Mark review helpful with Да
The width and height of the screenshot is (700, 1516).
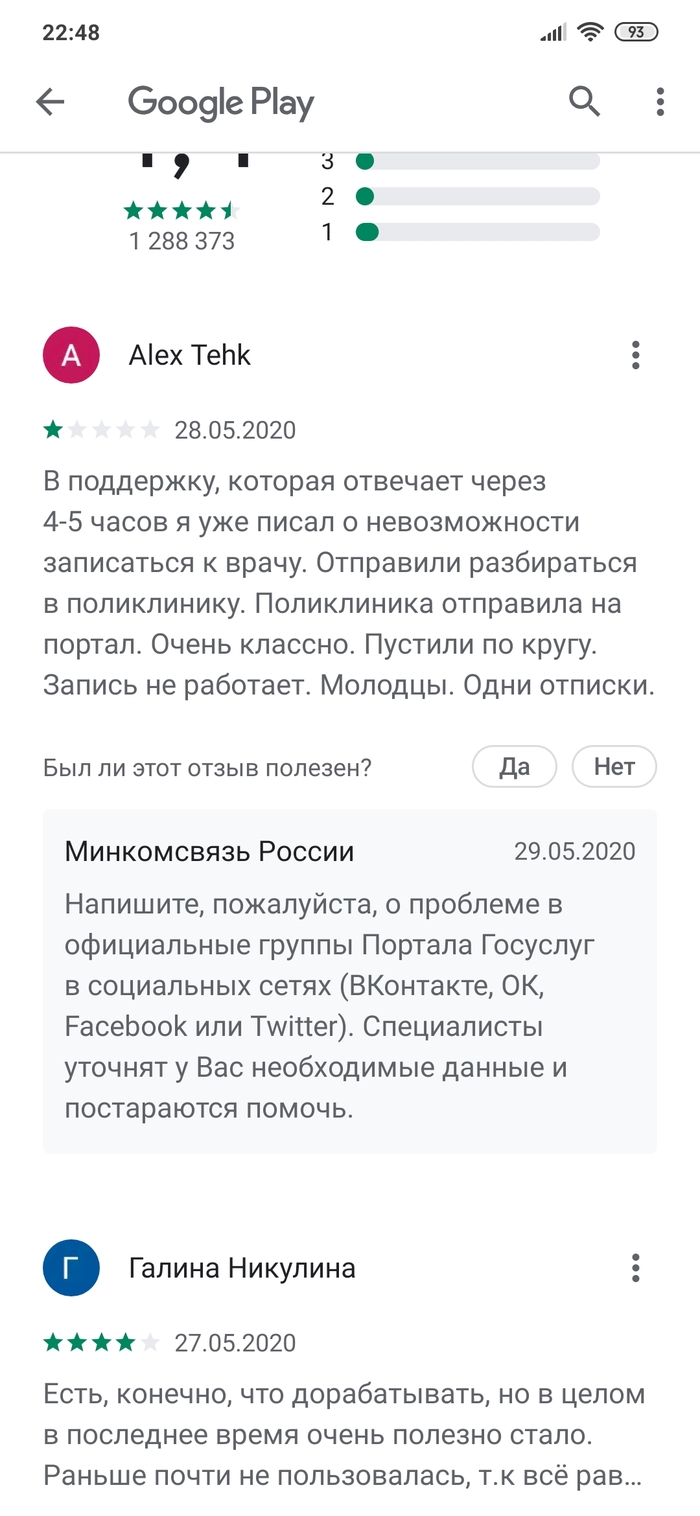point(514,767)
